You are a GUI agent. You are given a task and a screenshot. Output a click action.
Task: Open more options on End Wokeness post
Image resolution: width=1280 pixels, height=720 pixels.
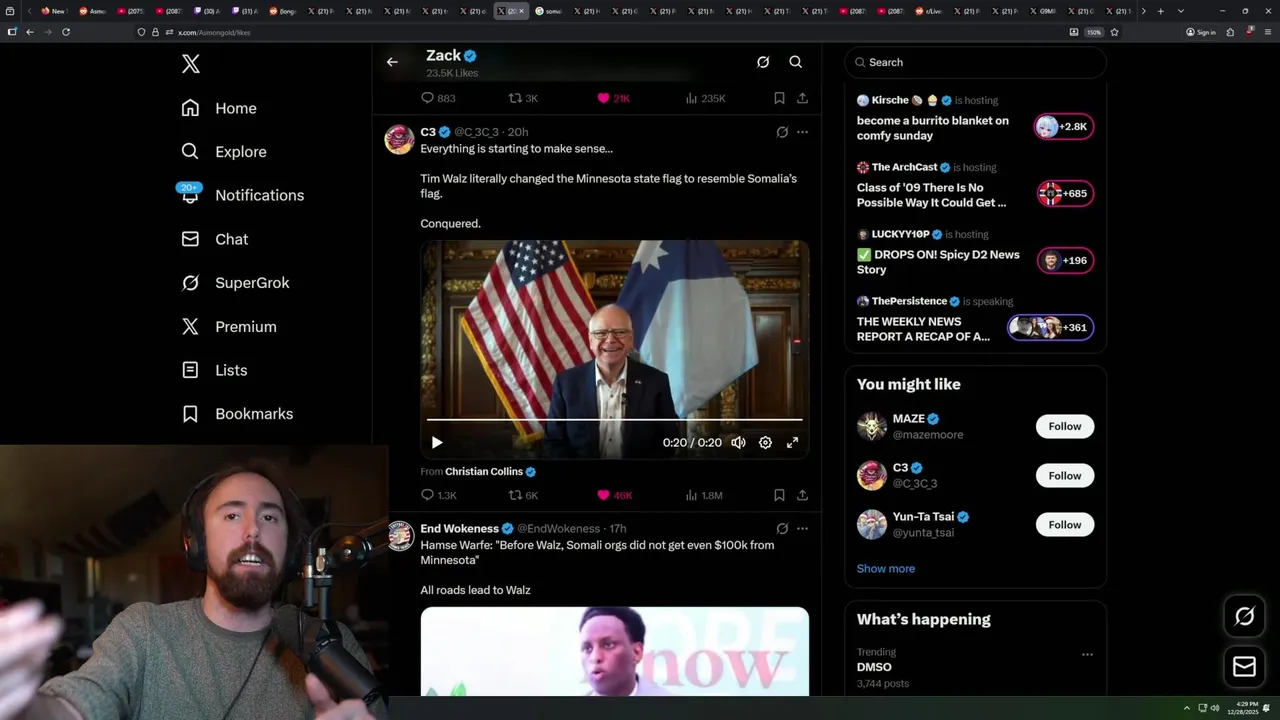802,528
